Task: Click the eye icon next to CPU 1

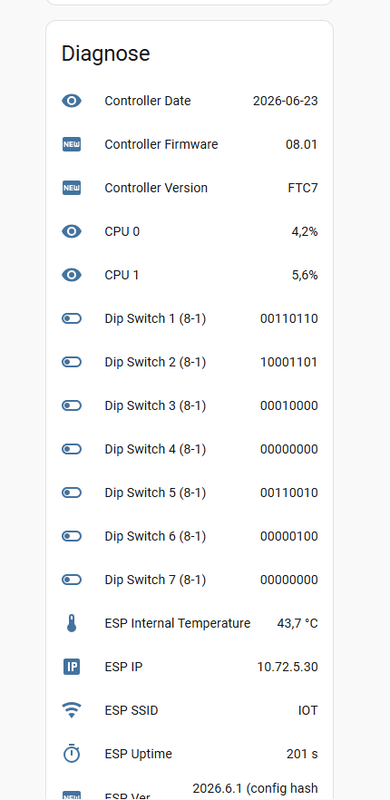Action: click(71, 275)
